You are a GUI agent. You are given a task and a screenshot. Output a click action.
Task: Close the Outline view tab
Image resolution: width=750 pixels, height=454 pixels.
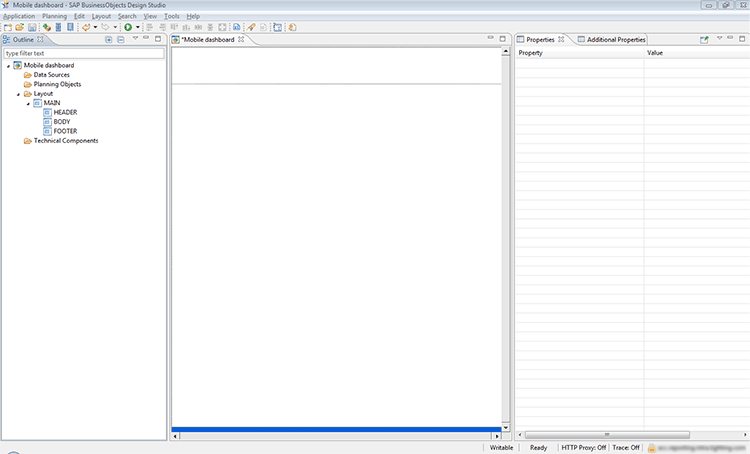click(40, 39)
